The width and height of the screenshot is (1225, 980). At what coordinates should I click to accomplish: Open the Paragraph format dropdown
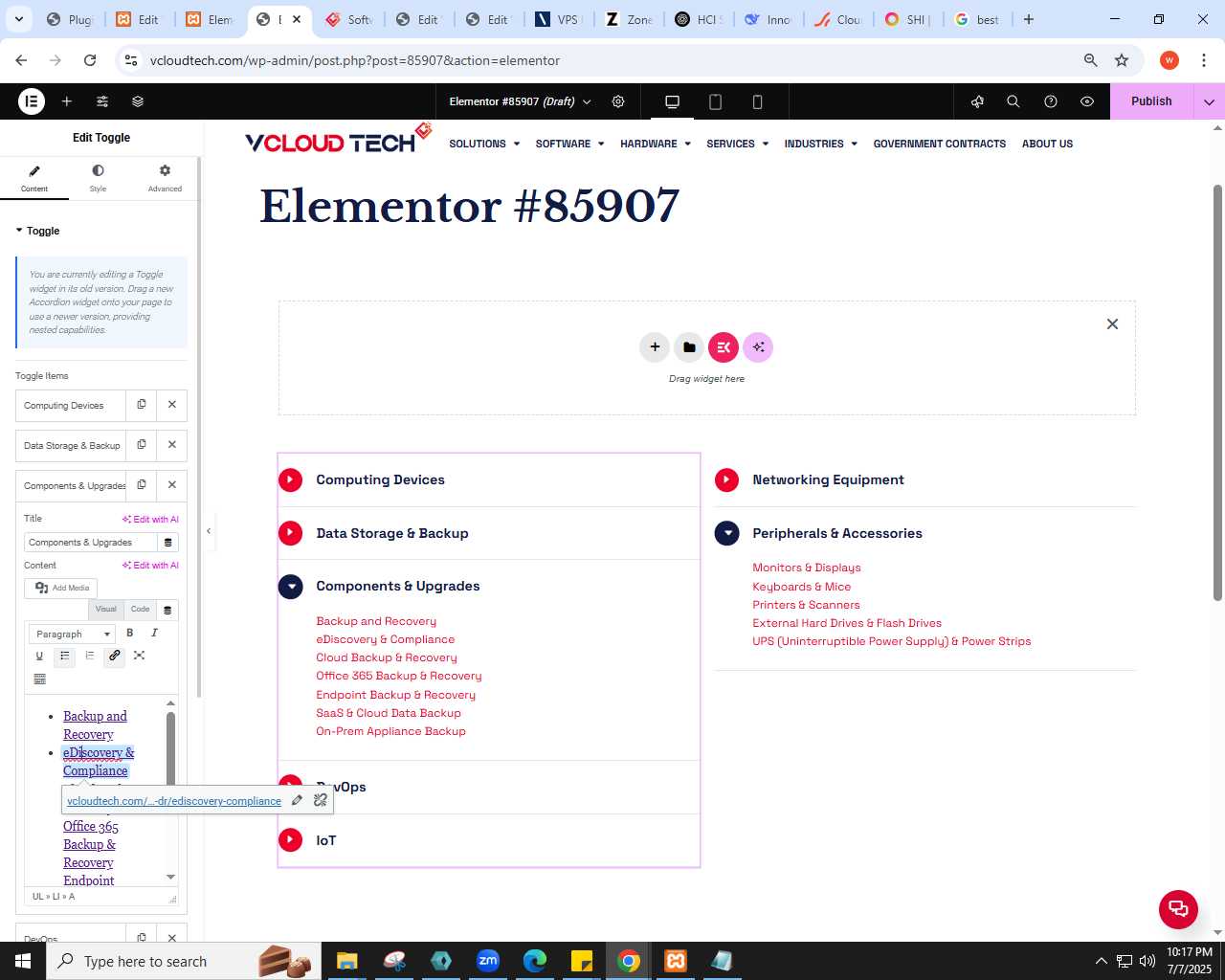[73, 634]
